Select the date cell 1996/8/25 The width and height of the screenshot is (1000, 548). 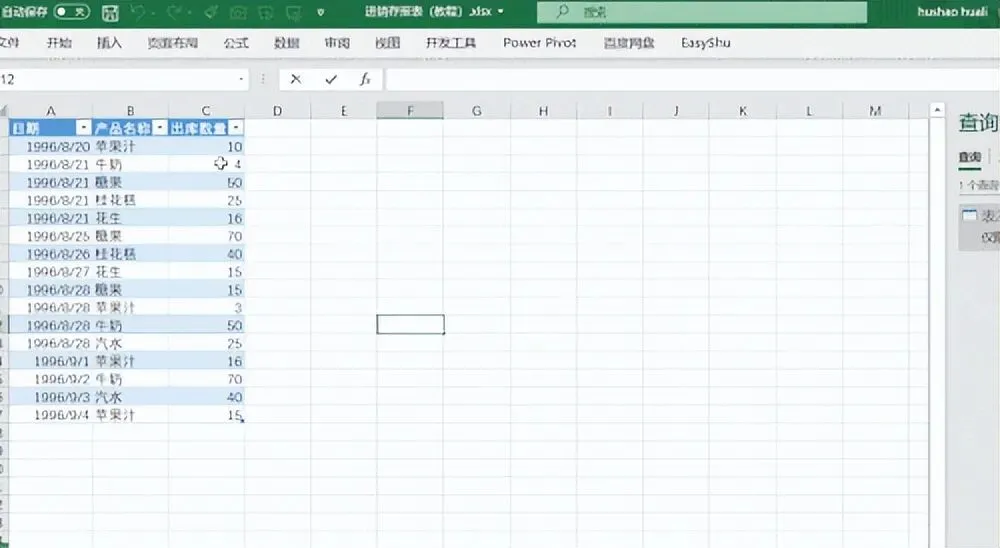pyautogui.click(x=51, y=236)
